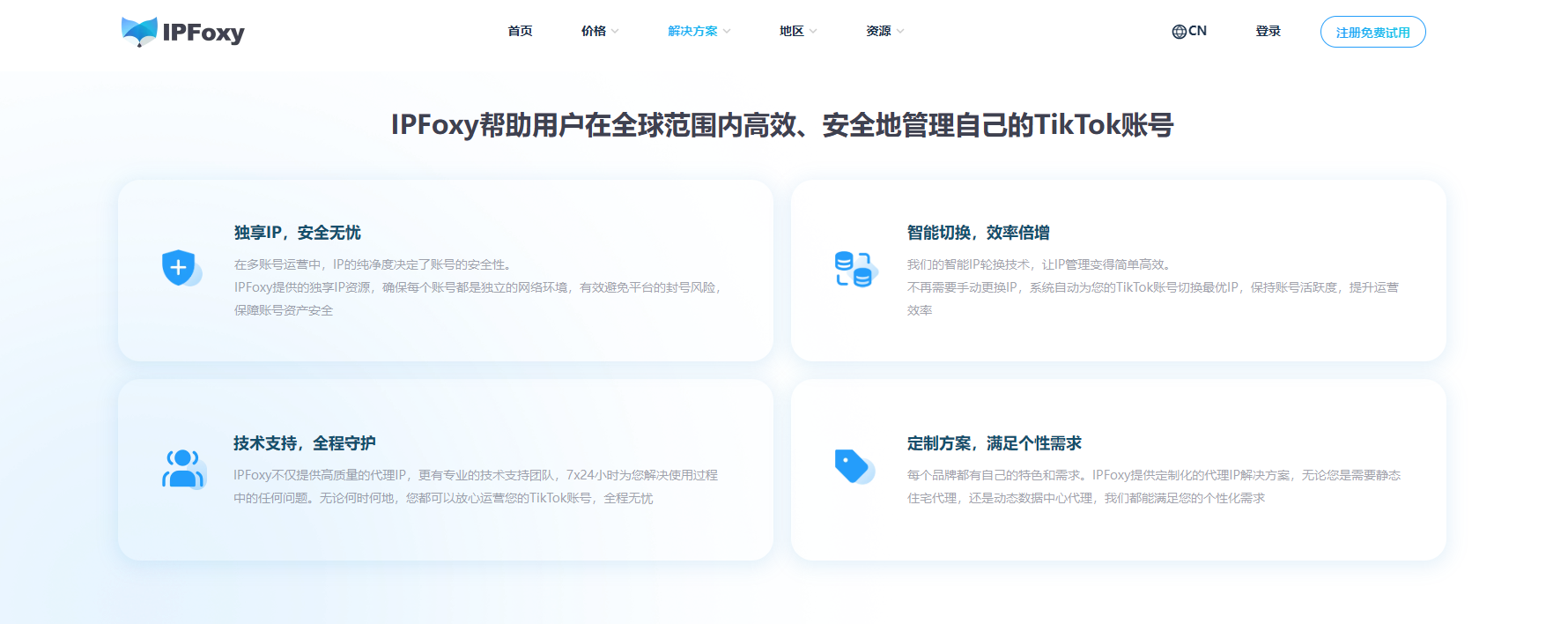
Task: Click the IPFoxy logo
Action: [x=183, y=32]
